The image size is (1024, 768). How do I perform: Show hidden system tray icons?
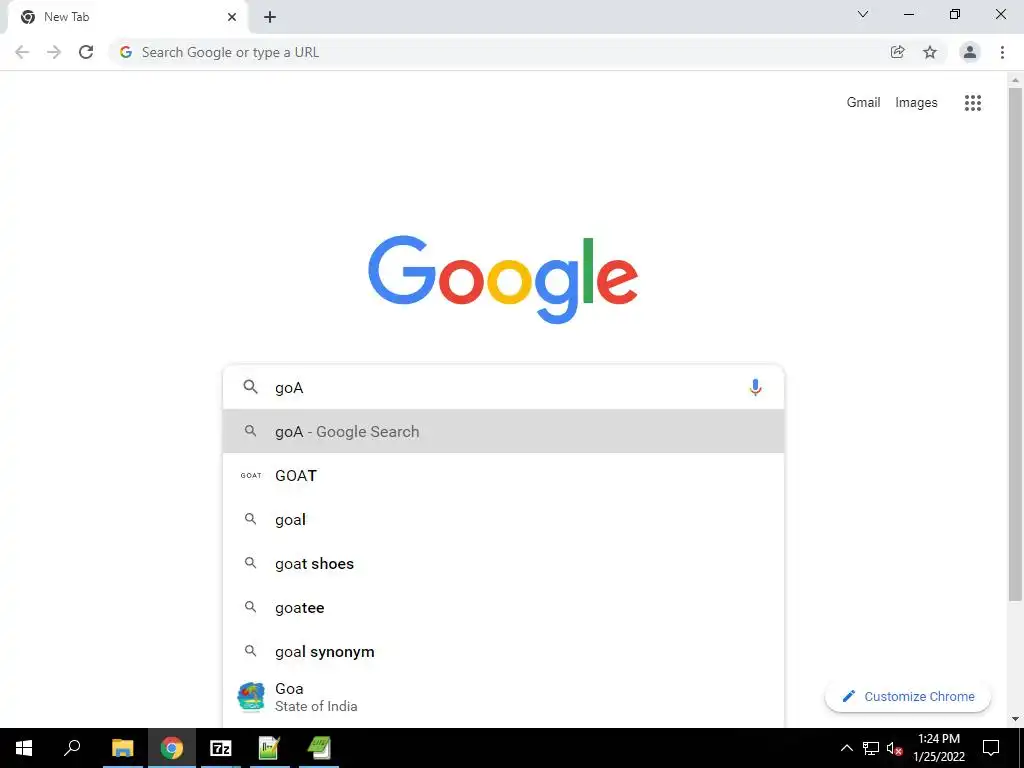point(846,748)
